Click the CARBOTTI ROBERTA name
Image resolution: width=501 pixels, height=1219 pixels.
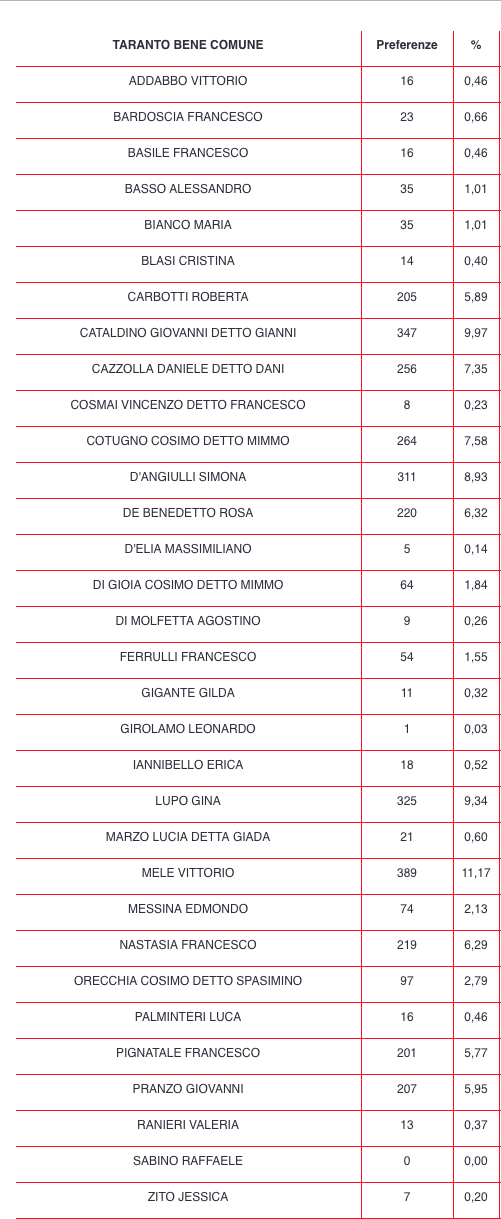click(x=188, y=297)
